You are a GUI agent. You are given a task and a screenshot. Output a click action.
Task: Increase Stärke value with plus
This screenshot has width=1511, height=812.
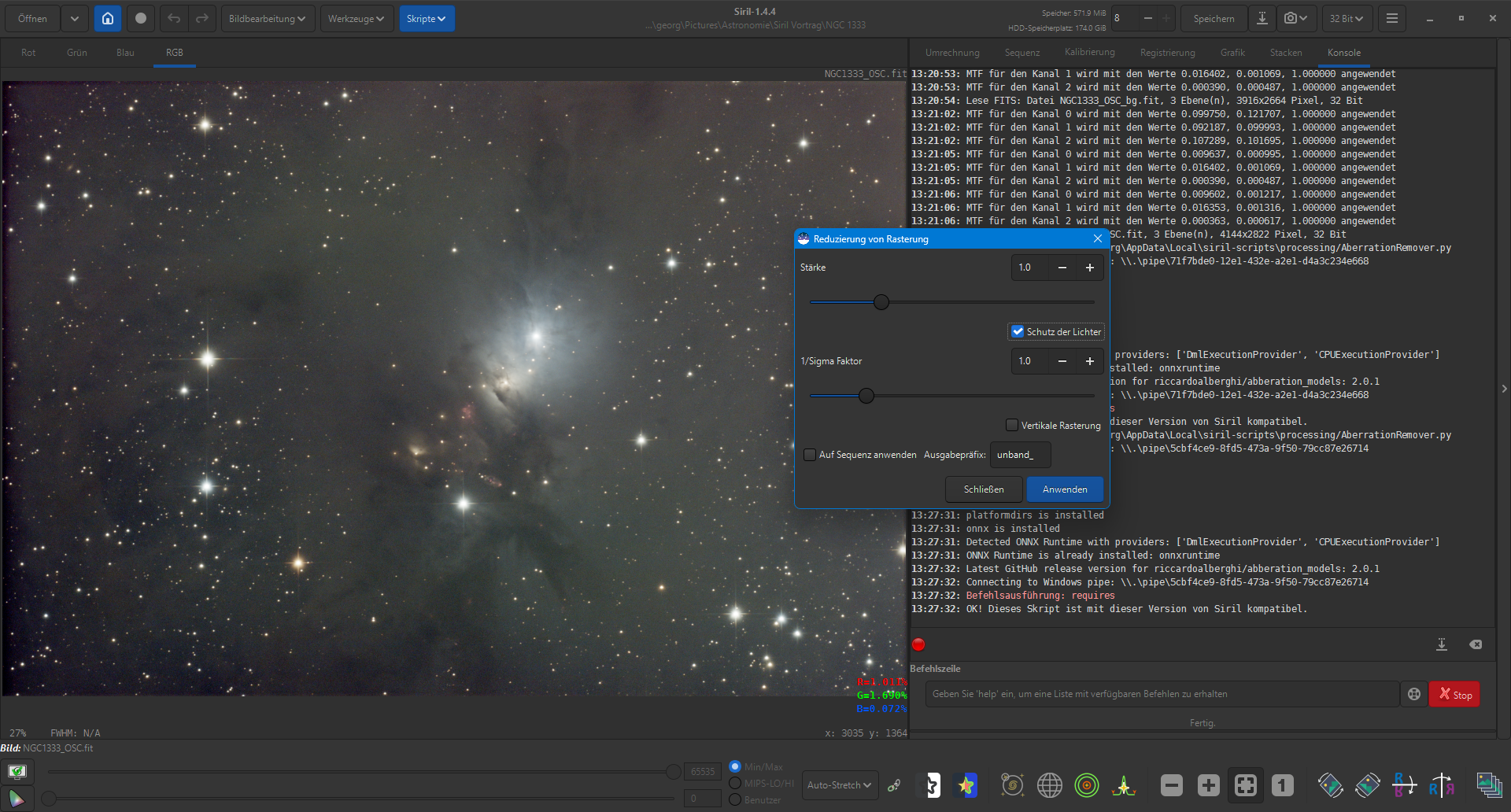click(1090, 268)
